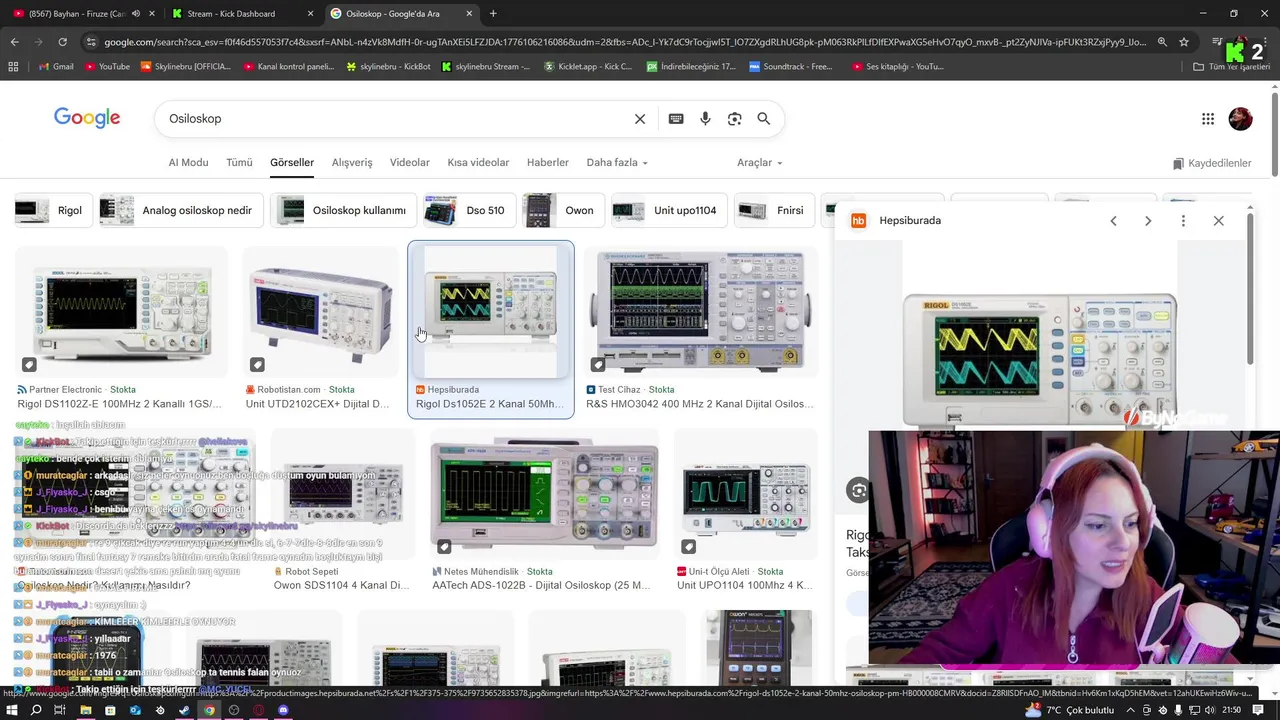
Task: Open the on-screen keyboard input tool
Action: [676, 119]
